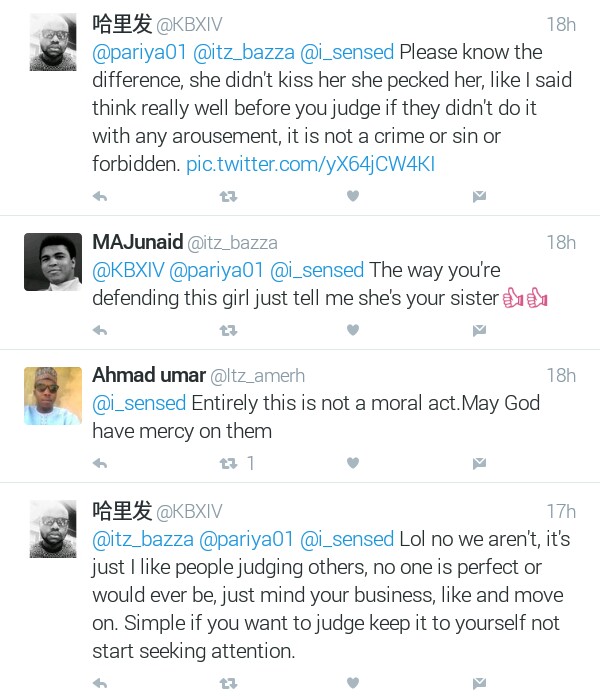Reply to Ahmad umar's tweet
This screenshot has width=600, height=700.
point(100,463)
